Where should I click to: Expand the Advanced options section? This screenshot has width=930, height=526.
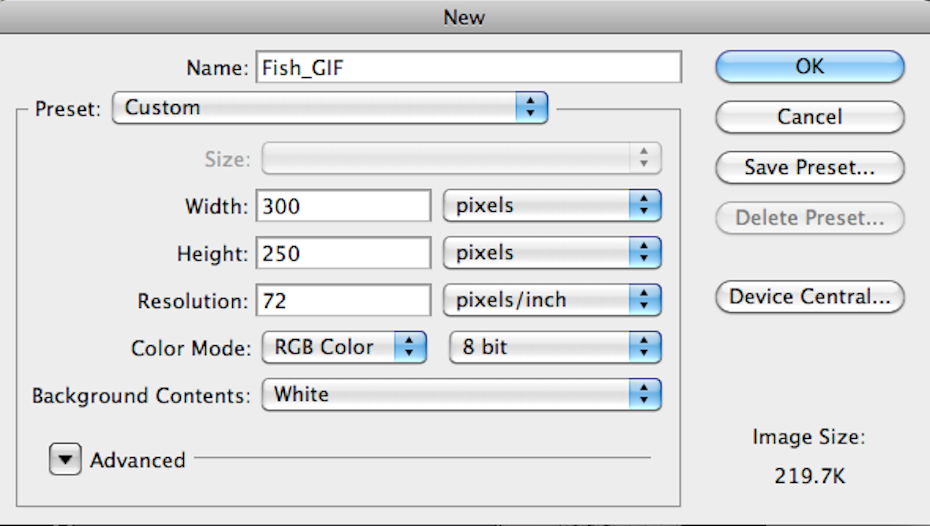65,460
